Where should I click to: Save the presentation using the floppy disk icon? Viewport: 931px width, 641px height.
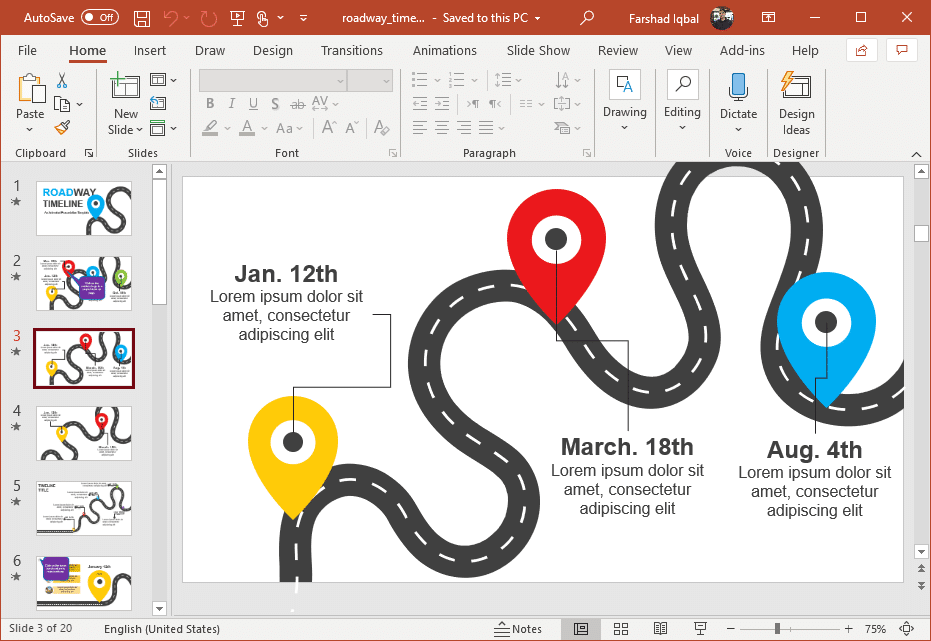tap(142, 18)
